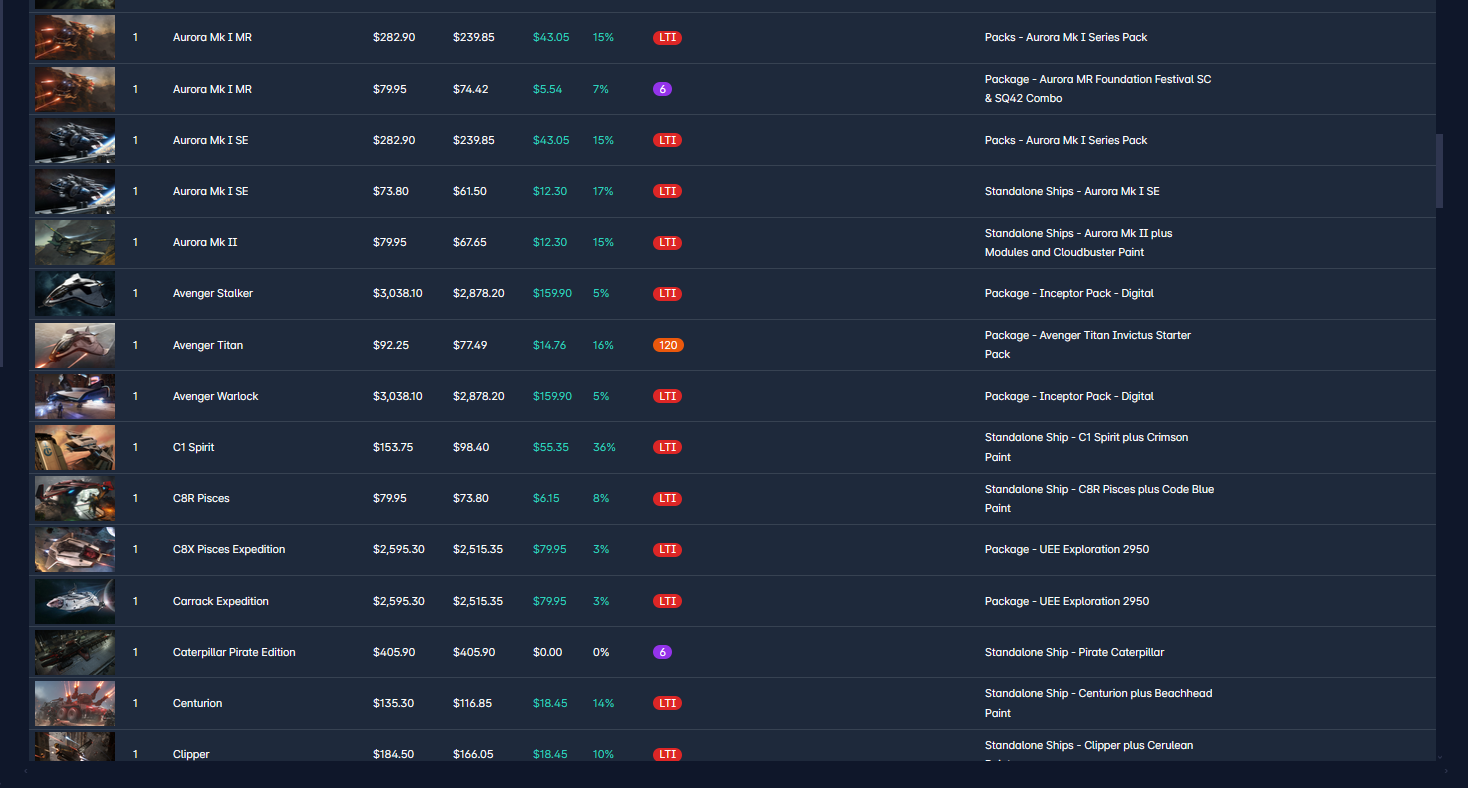Select the Aurora Mk II thumbnail
Image resolution: width=1468 pixels, height=788 pixels.
click(75, 242)
